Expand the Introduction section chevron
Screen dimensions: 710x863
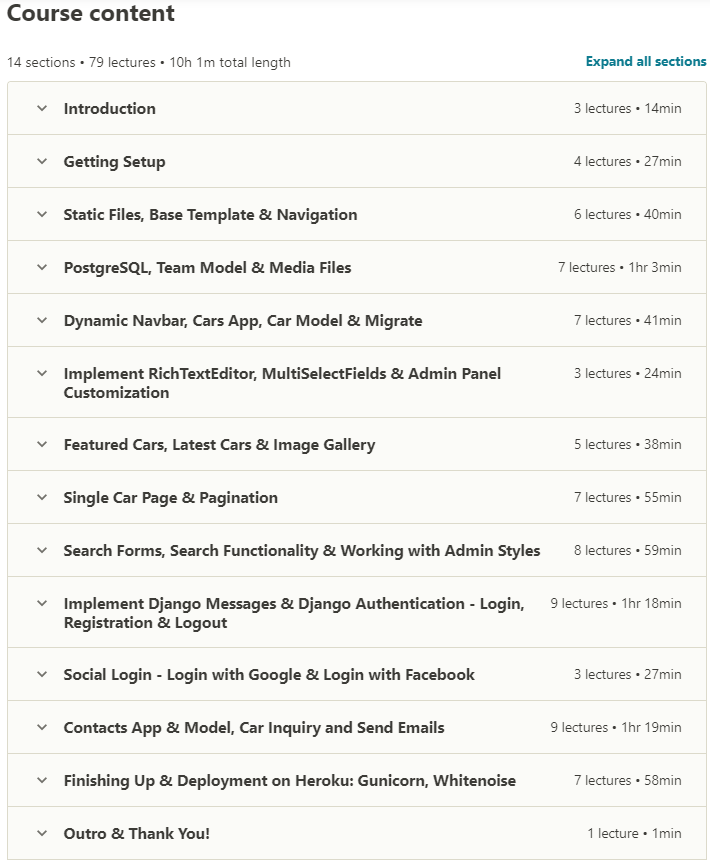(x=42, y=108)
